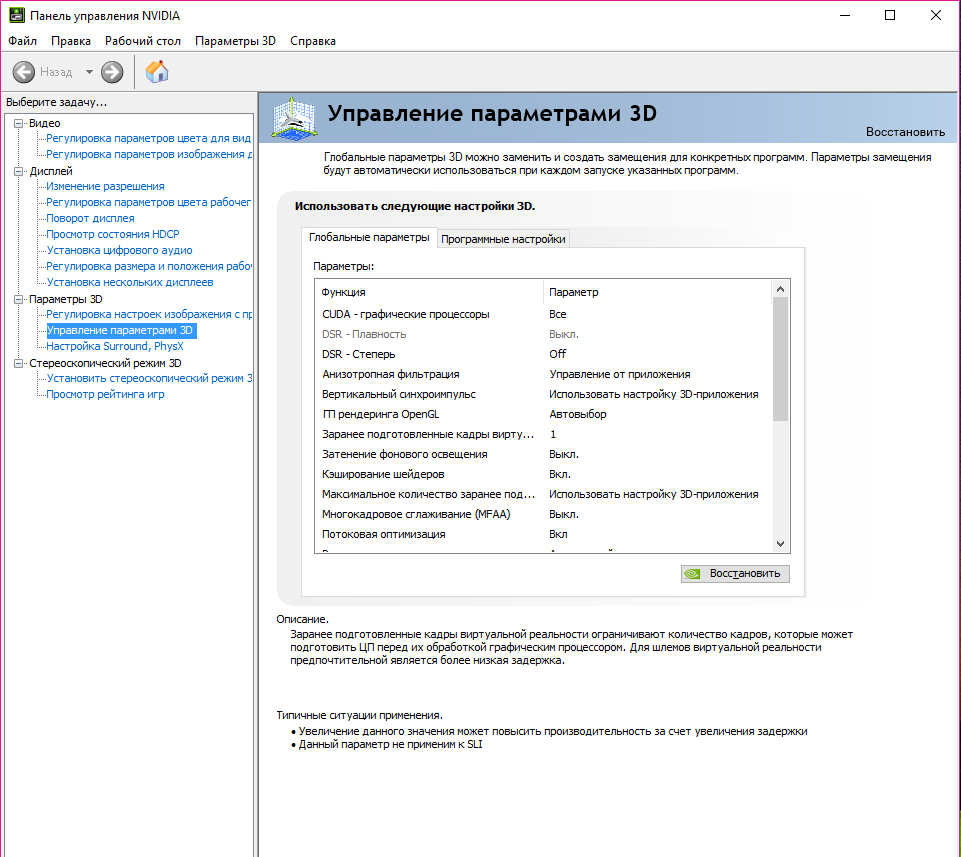The image size is (961, 857).
Task: Select Максимальное количество заранее под… row
Action: click(542, 494)
